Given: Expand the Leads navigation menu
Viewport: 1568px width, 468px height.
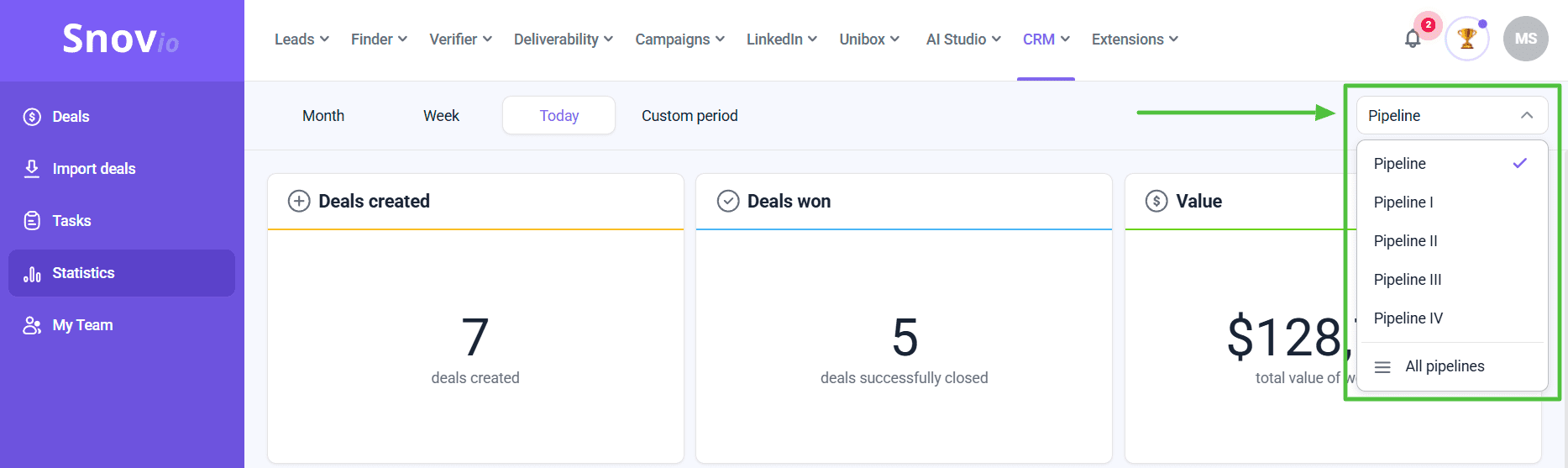Looking at the screenshot, I should click(302, 39).
